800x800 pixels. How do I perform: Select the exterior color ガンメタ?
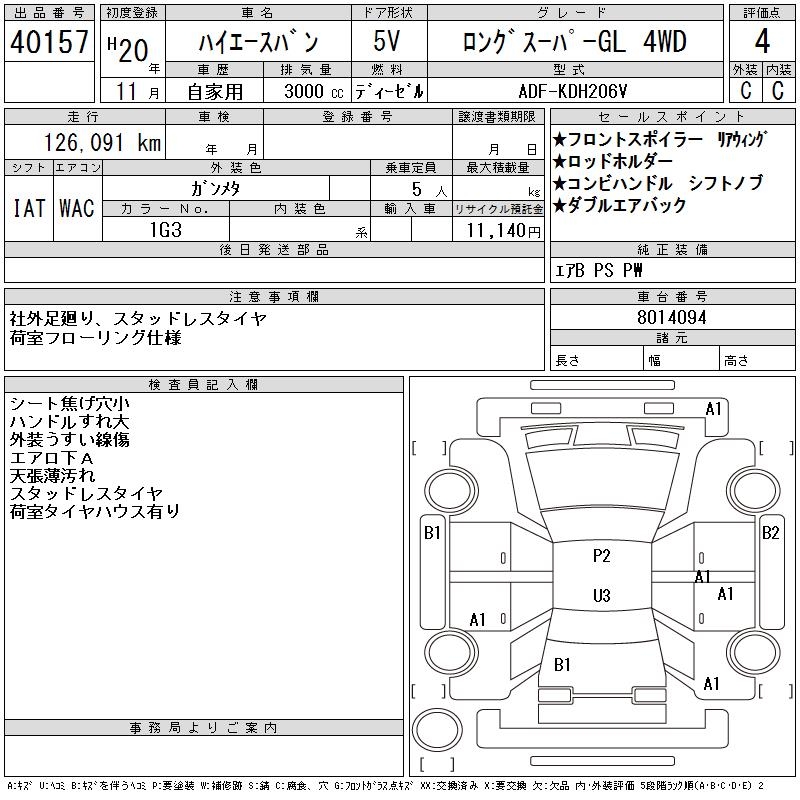pos(216,189)
